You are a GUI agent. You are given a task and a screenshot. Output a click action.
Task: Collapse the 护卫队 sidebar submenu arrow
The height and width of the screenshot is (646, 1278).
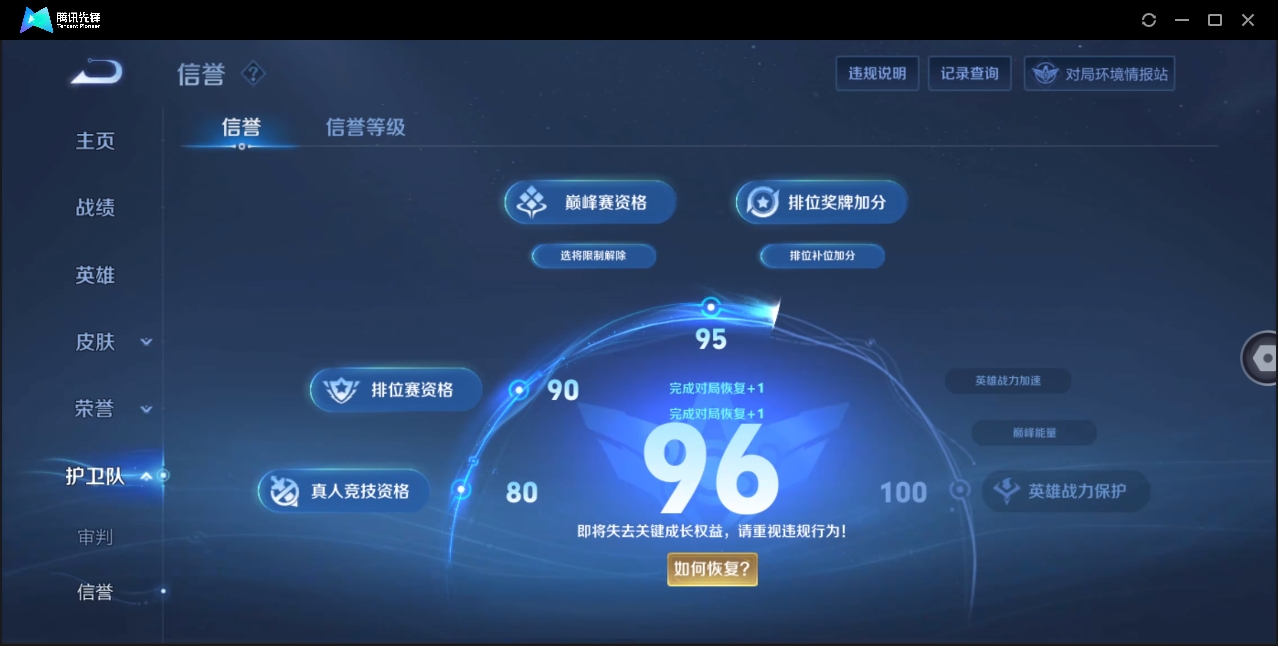[x=146, y=476]
